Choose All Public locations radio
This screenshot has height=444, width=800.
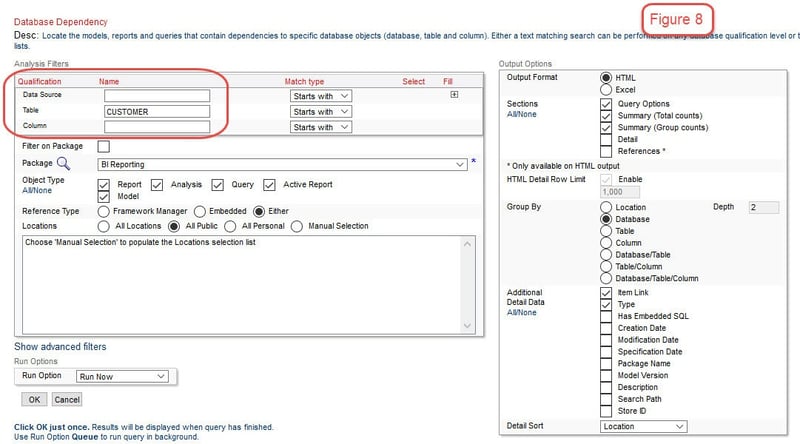[174, 226]
